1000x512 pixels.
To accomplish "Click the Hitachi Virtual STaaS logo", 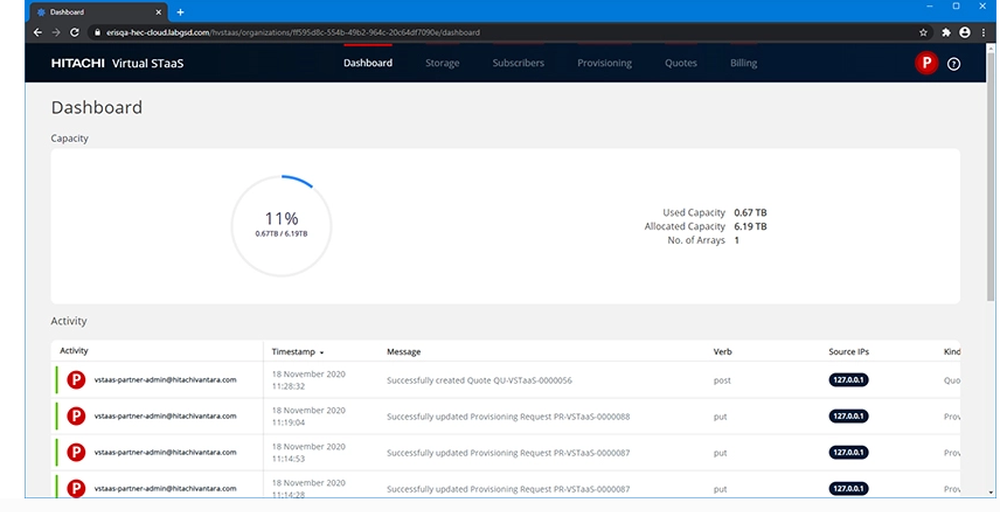I will coord(117,63).
